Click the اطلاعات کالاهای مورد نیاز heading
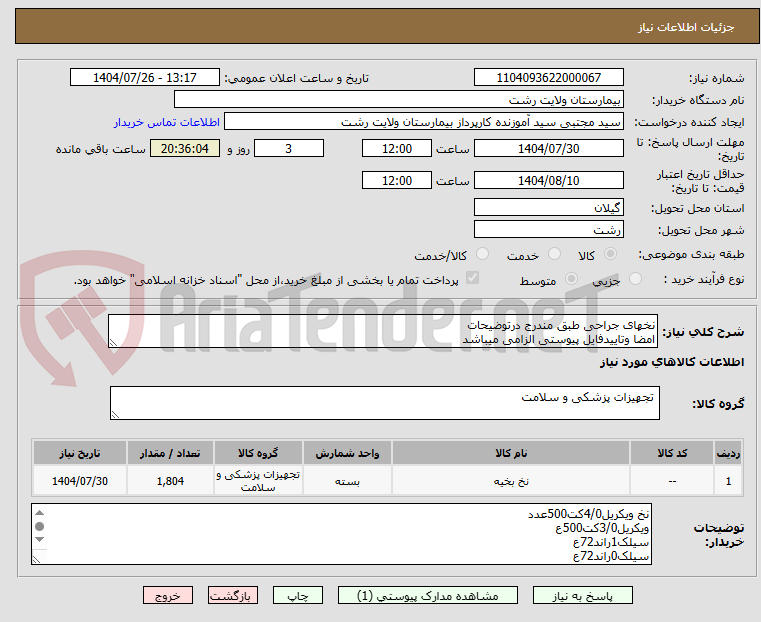 click(x=672, y=362)
